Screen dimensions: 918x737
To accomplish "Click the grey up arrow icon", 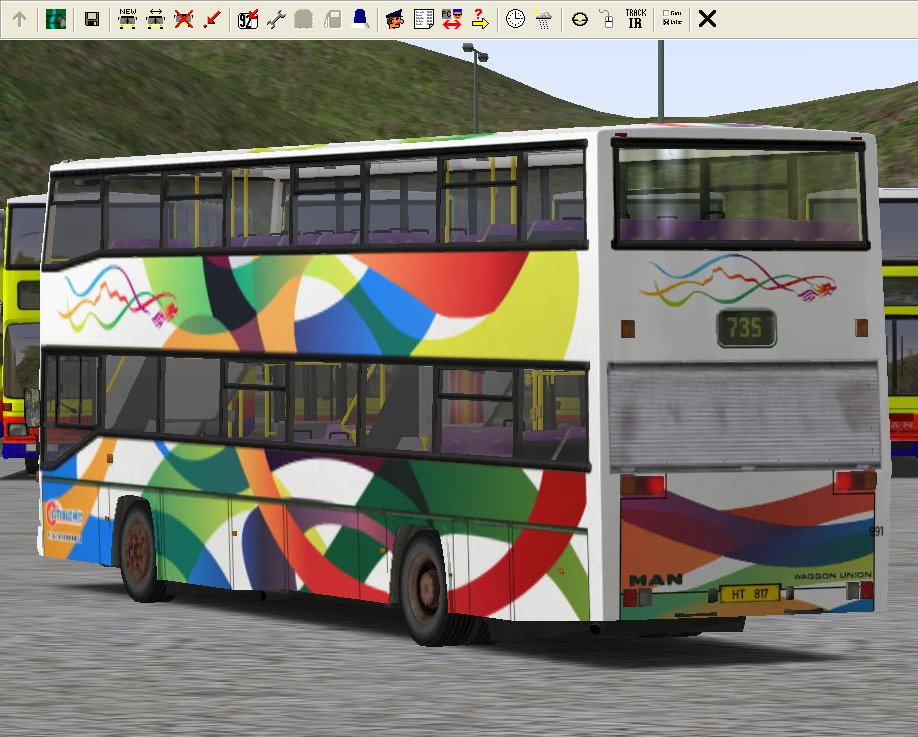I will [x=19, y=19].
